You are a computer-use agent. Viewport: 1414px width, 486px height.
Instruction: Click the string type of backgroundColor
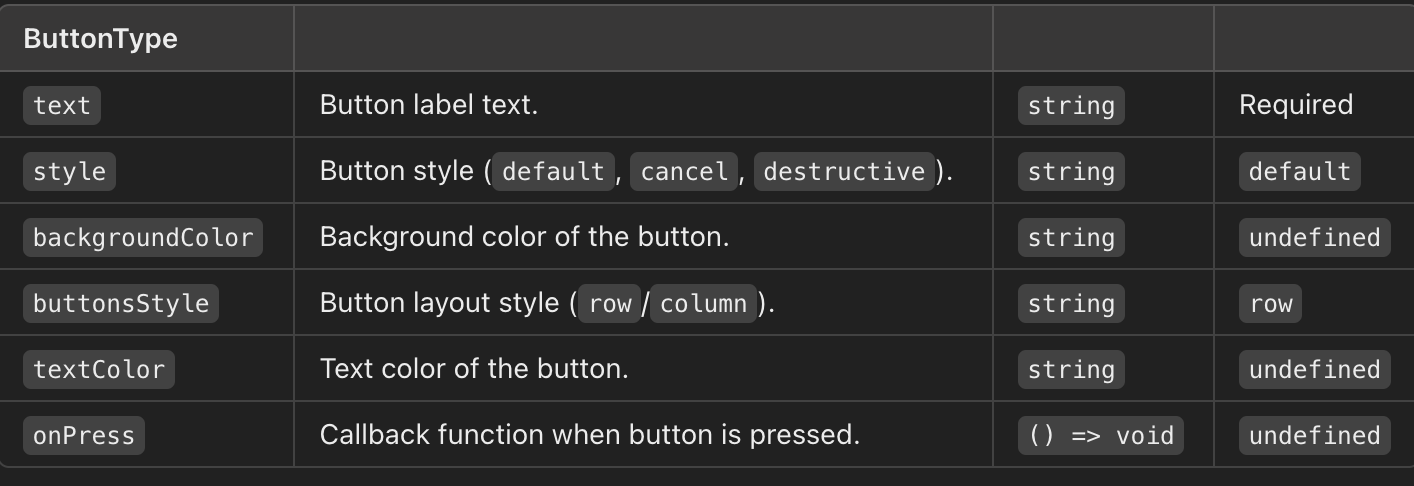(1071, 237)
